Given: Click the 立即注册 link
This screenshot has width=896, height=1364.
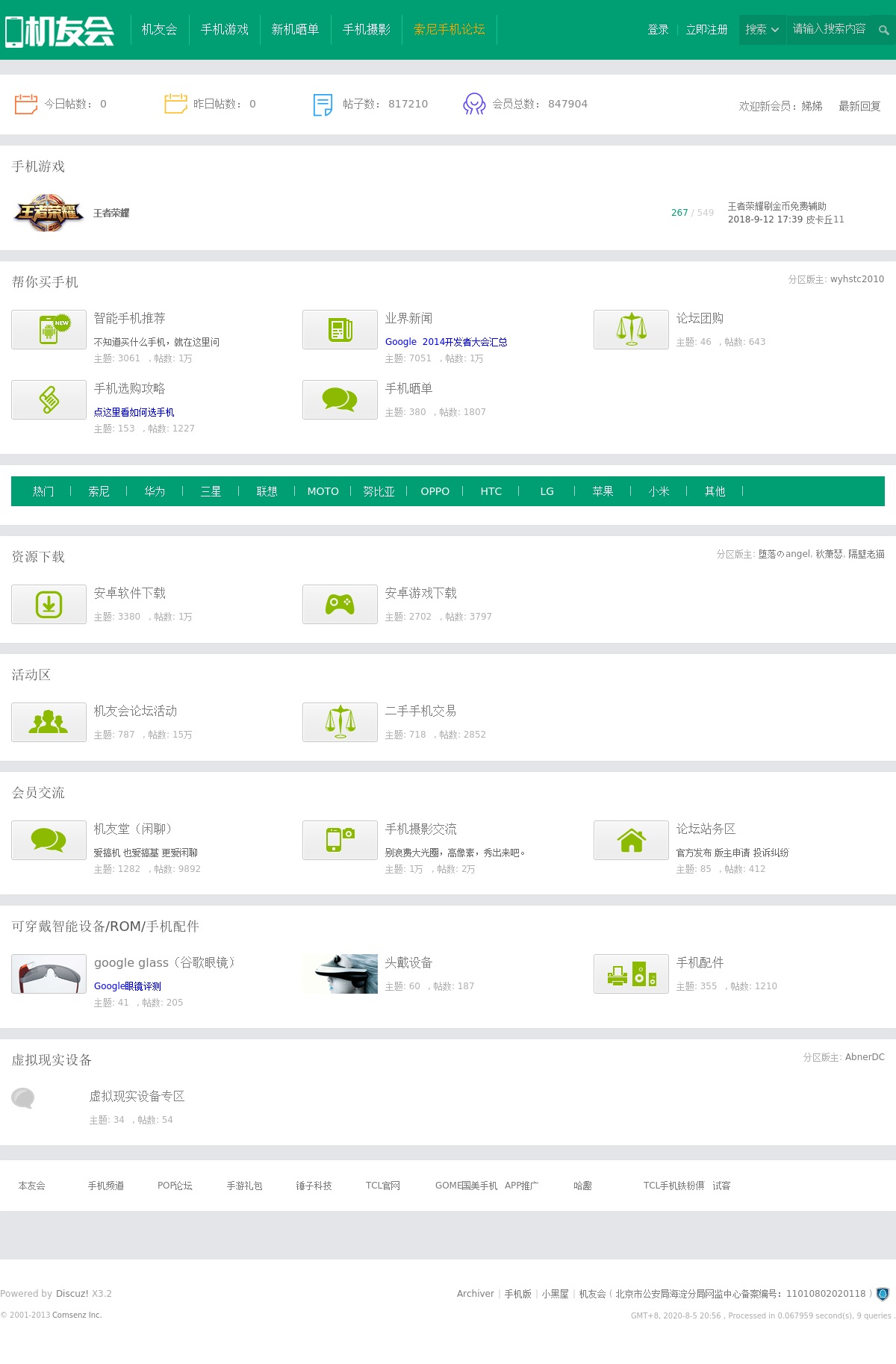Looking at the screenshot, I should click(x=706, y=30).
